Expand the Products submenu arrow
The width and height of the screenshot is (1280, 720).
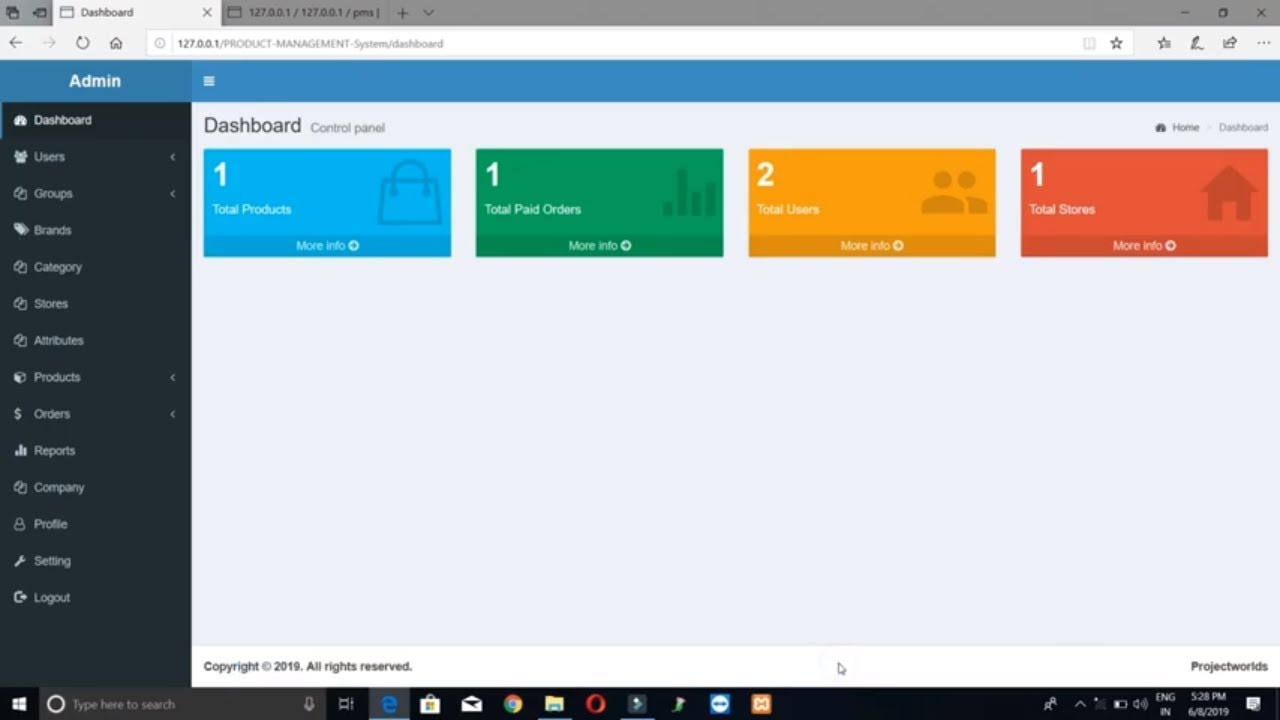172,377
